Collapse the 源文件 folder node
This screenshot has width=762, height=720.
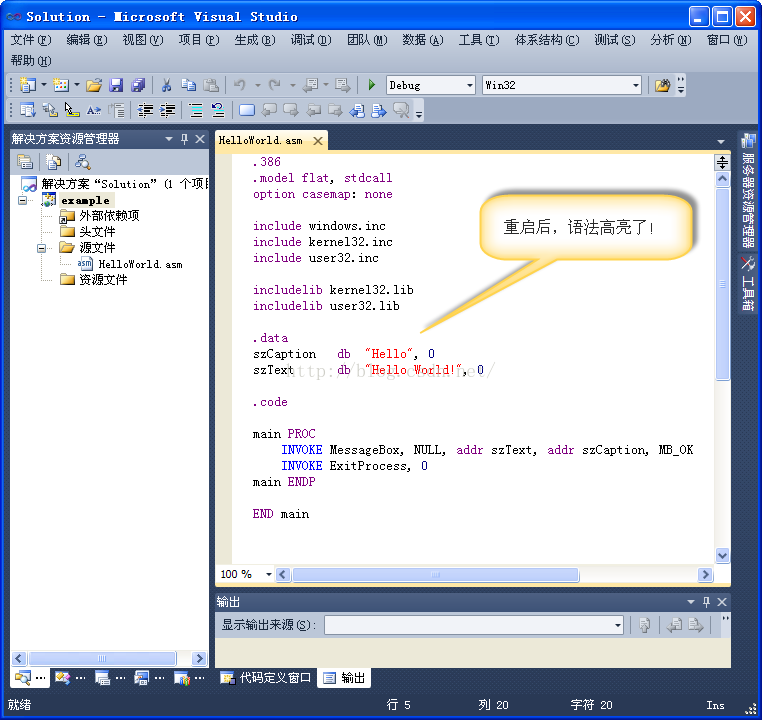[42, 248]
